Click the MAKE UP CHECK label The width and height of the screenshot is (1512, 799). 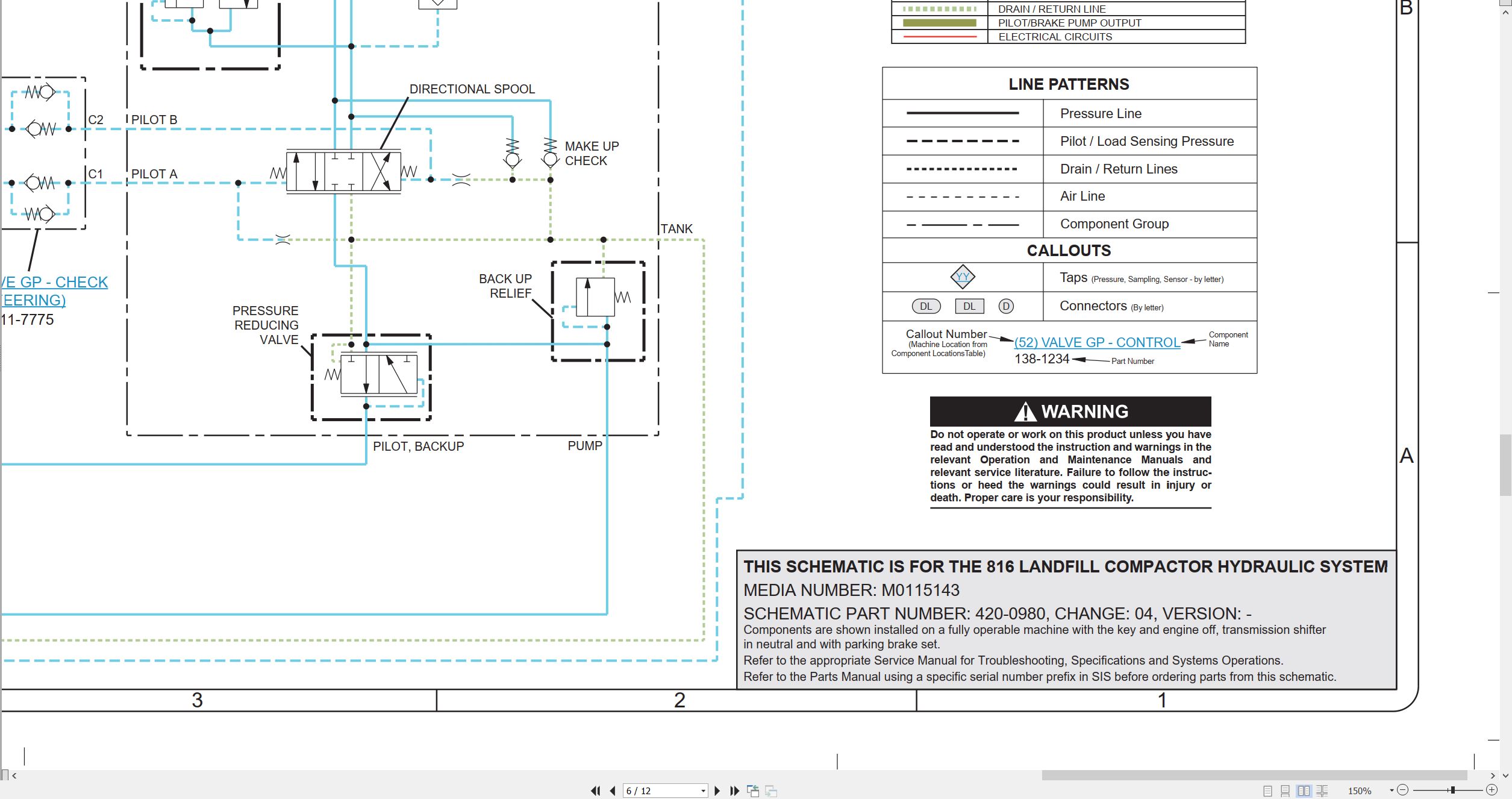pos(592,154)
